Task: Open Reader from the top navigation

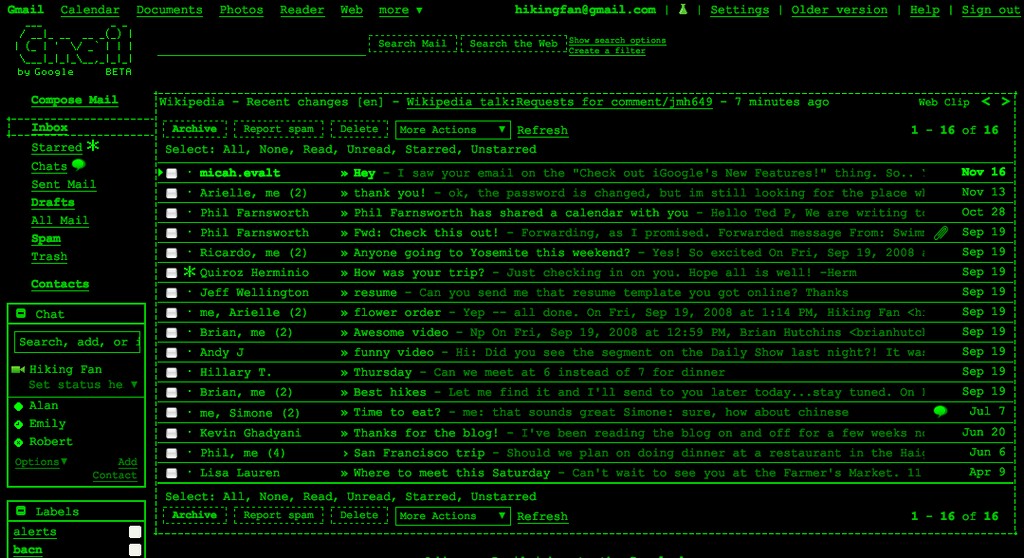Action: (302, 10)
